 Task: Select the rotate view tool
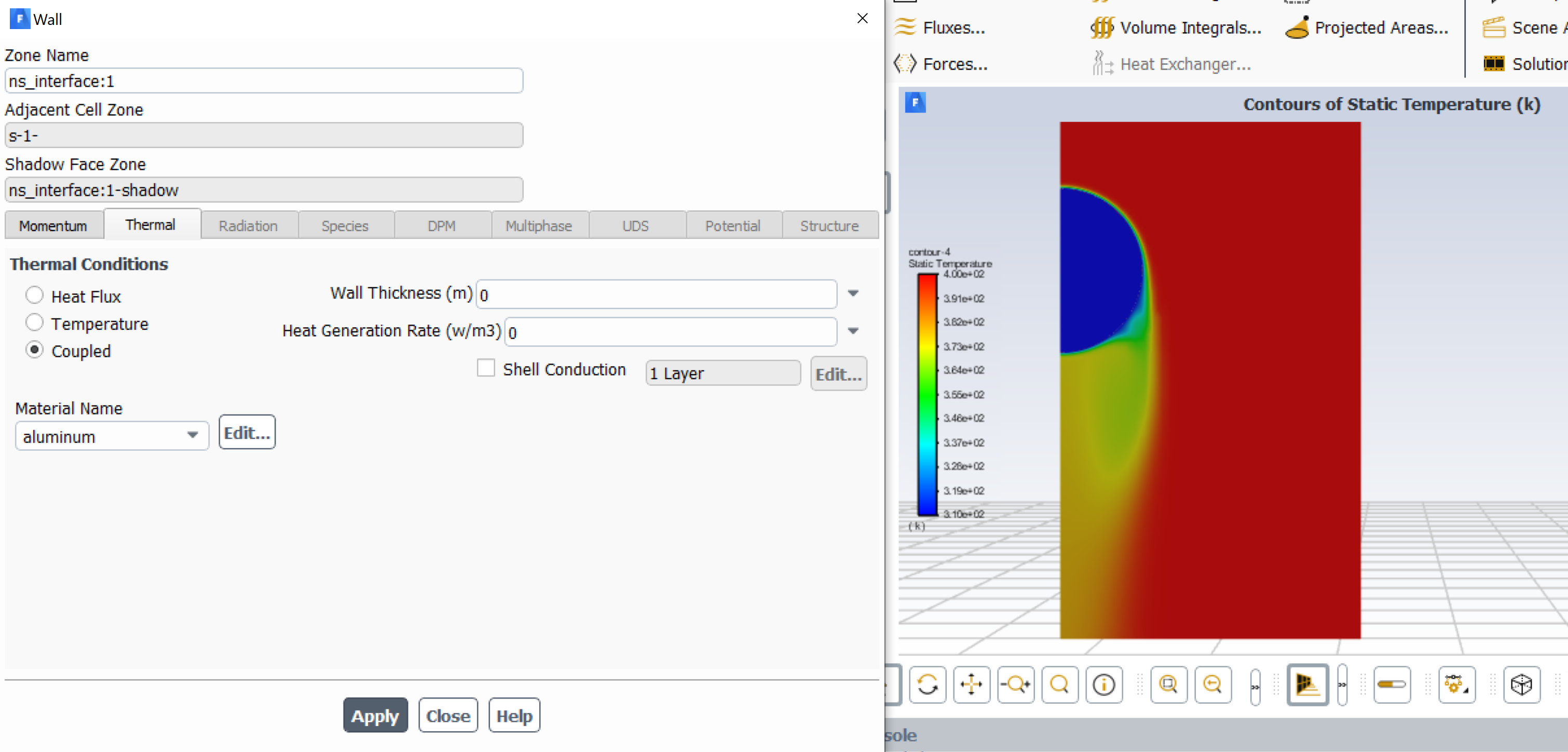(927, 684)
